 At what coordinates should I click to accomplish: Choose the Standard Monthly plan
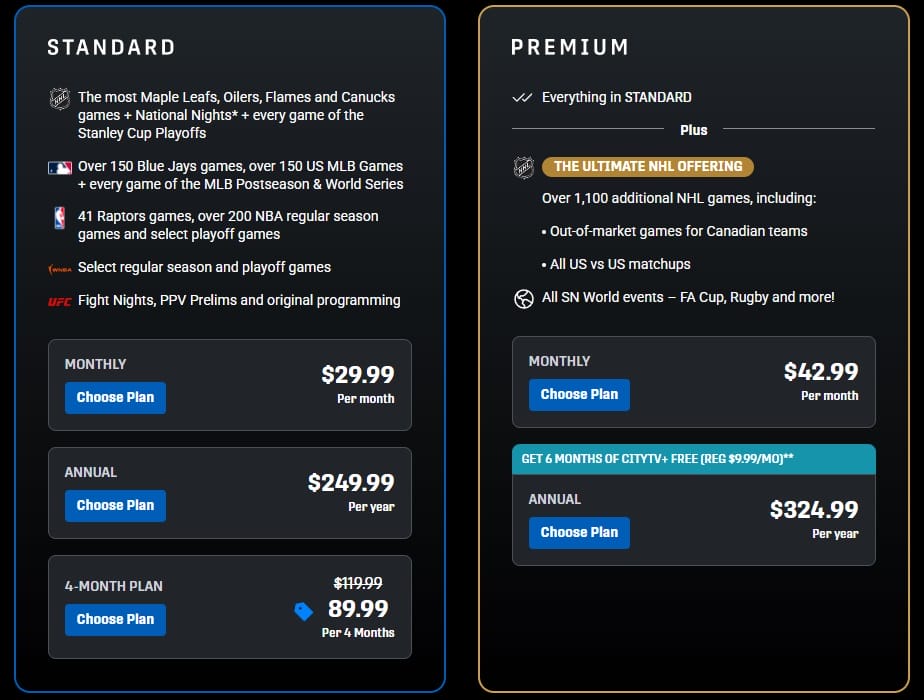point(115,398)
